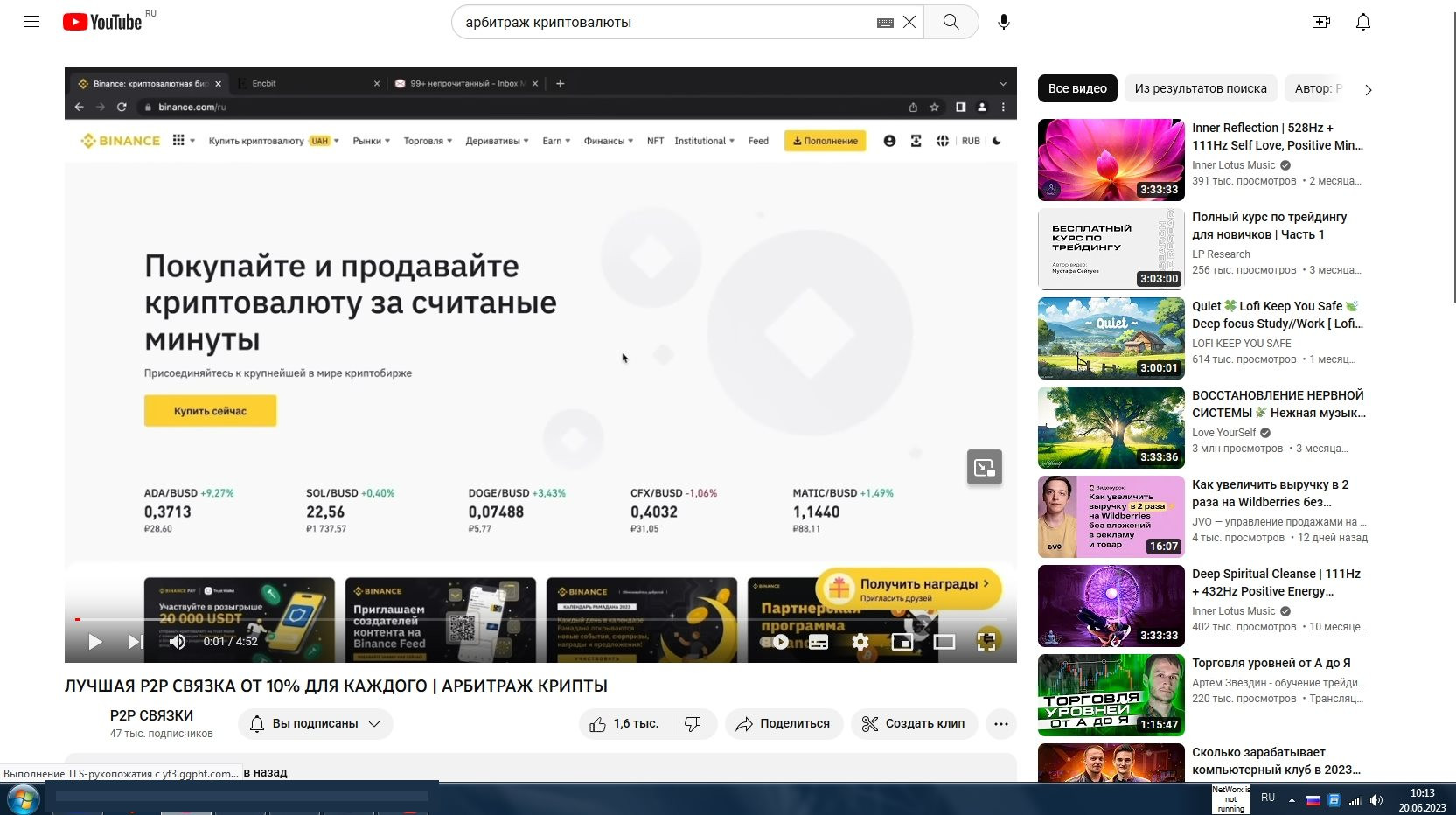1456x815 pixels.
Task: Select the 'Все видео' chip
Action: (x=1077, y=88)
